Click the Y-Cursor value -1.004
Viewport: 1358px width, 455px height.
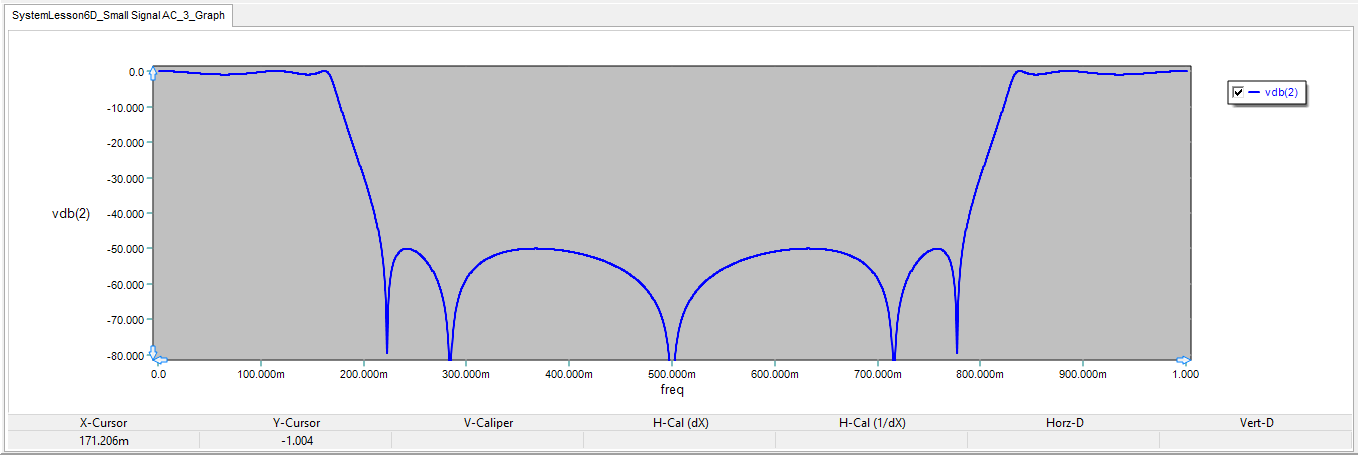(295, 440)
